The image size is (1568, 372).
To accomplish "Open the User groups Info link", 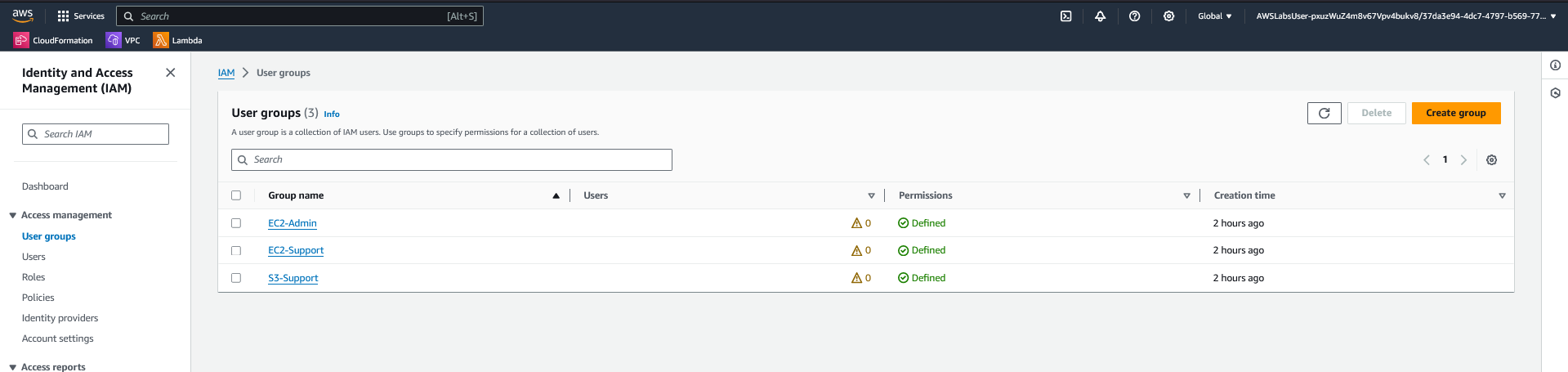I will click(x=332, y=114).
